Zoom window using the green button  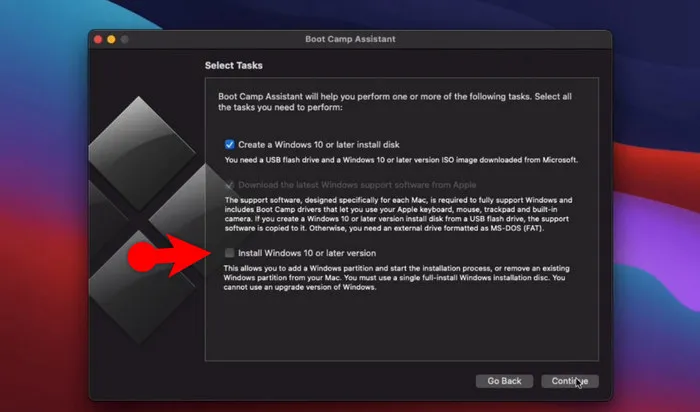point(124,39)
